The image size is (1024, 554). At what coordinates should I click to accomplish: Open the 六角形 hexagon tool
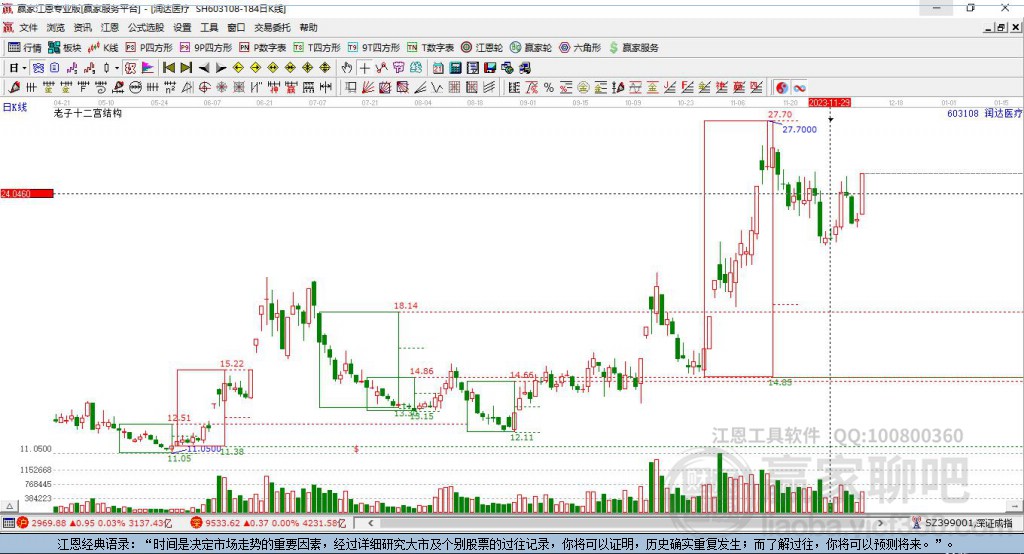pos(580,48)
